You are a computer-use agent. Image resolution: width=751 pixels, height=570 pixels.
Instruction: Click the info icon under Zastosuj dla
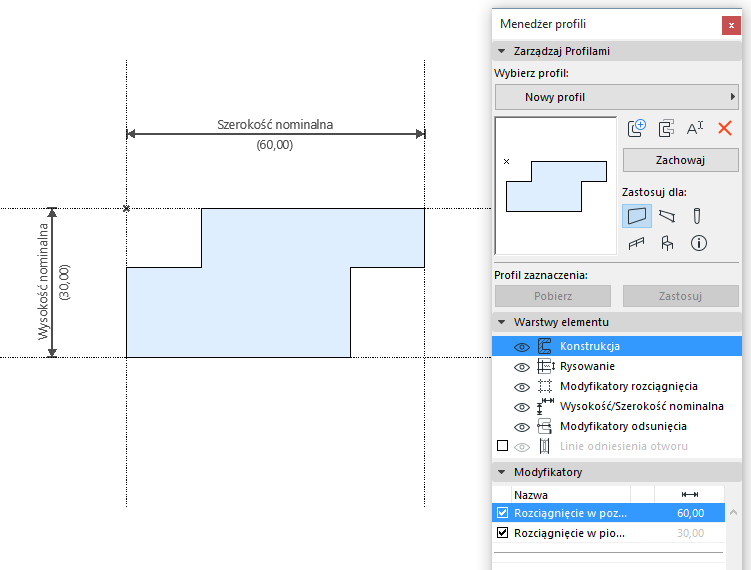[x=698, y=243]
